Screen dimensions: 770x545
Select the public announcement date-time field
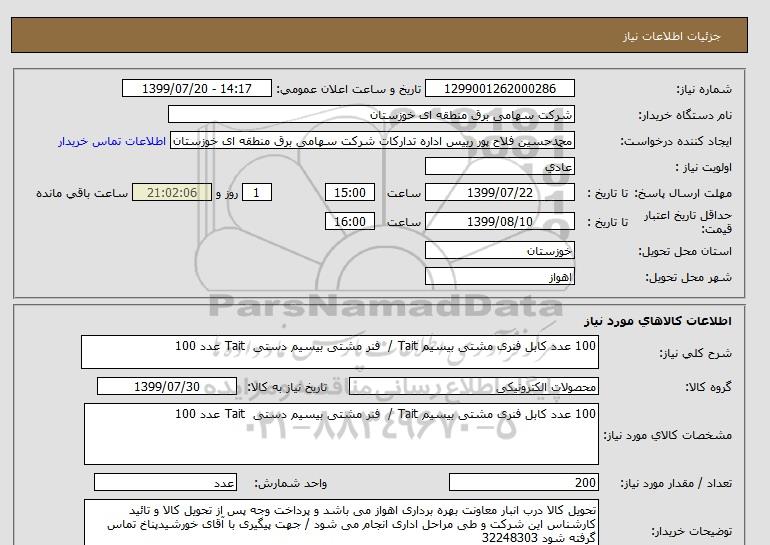(195, 89)
